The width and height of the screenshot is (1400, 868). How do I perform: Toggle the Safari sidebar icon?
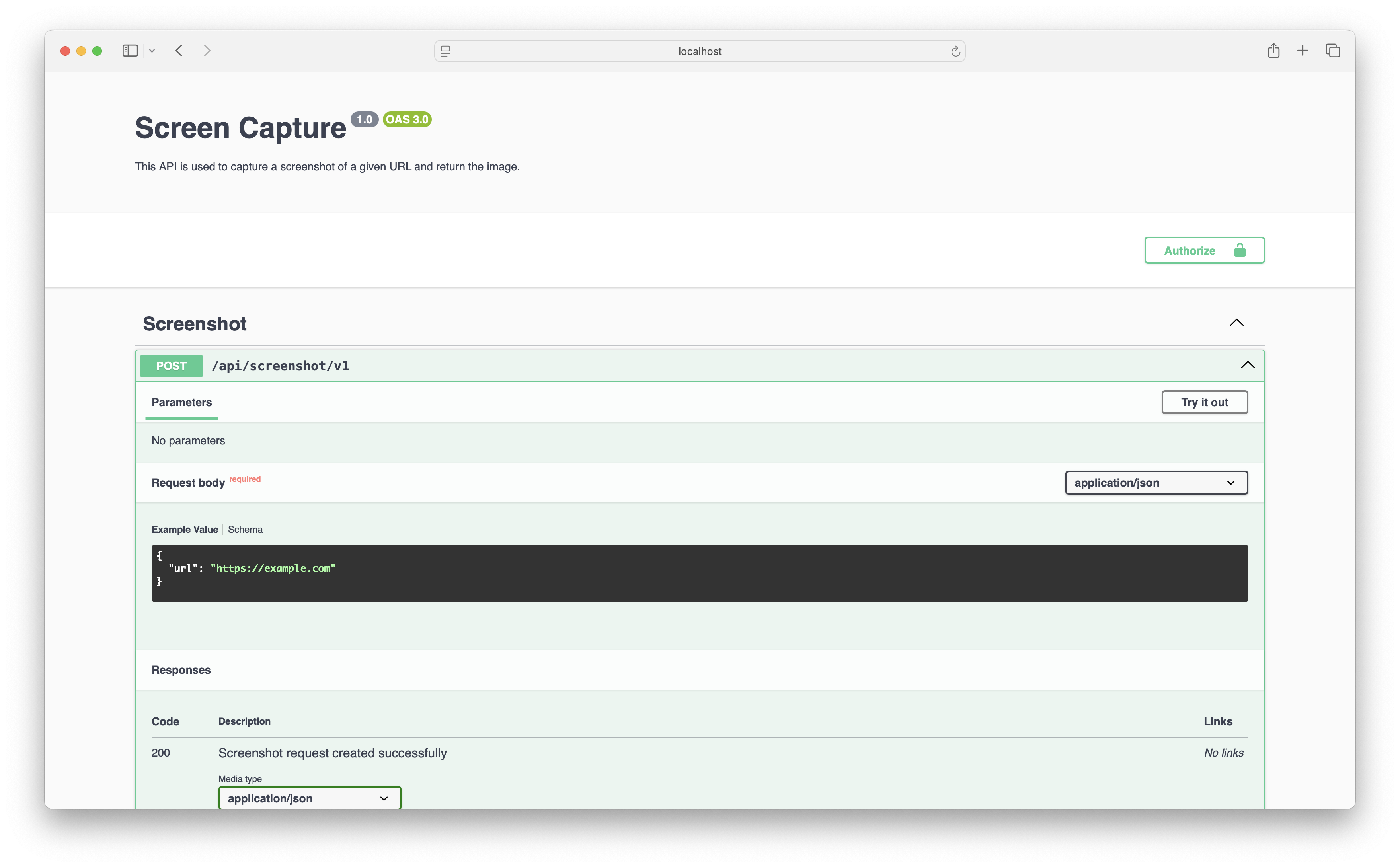click(130, 51)
